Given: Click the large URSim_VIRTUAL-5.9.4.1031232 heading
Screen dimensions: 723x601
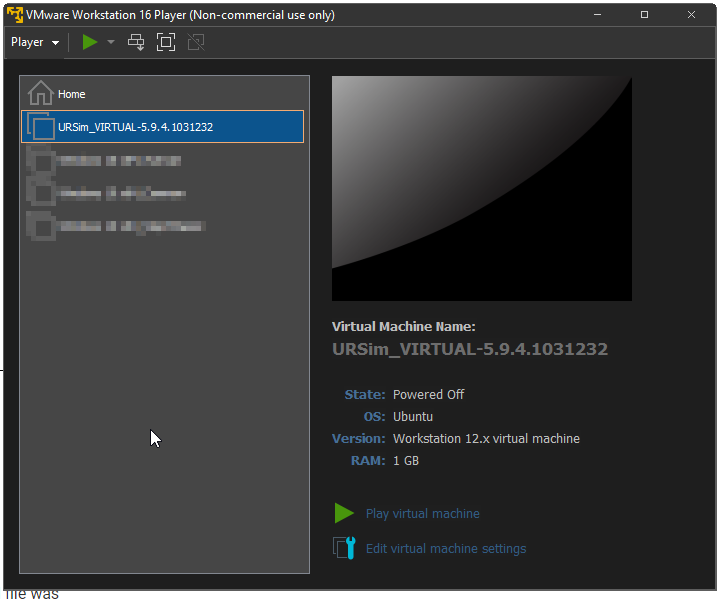Looking at the screenshot, I should point(470,349).
